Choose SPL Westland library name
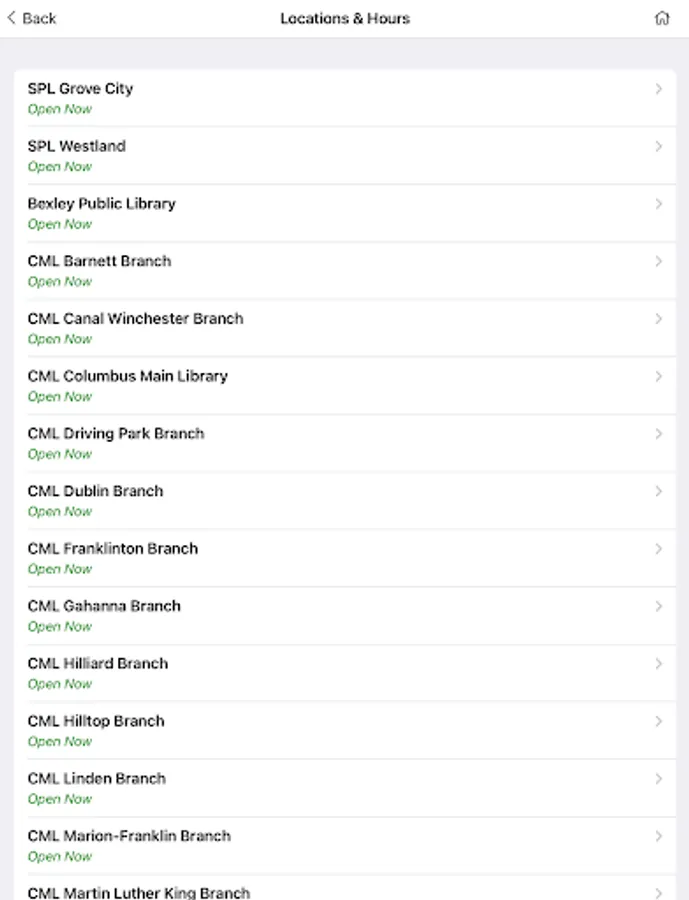The image size is (689, 900). (76, 146)
